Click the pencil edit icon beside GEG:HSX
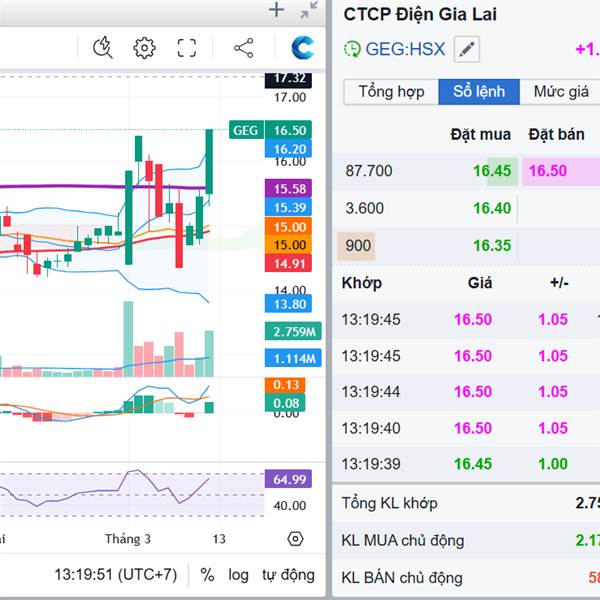Image resolution: width=600 pixels, height=600 pixels. tap(466, 49)
